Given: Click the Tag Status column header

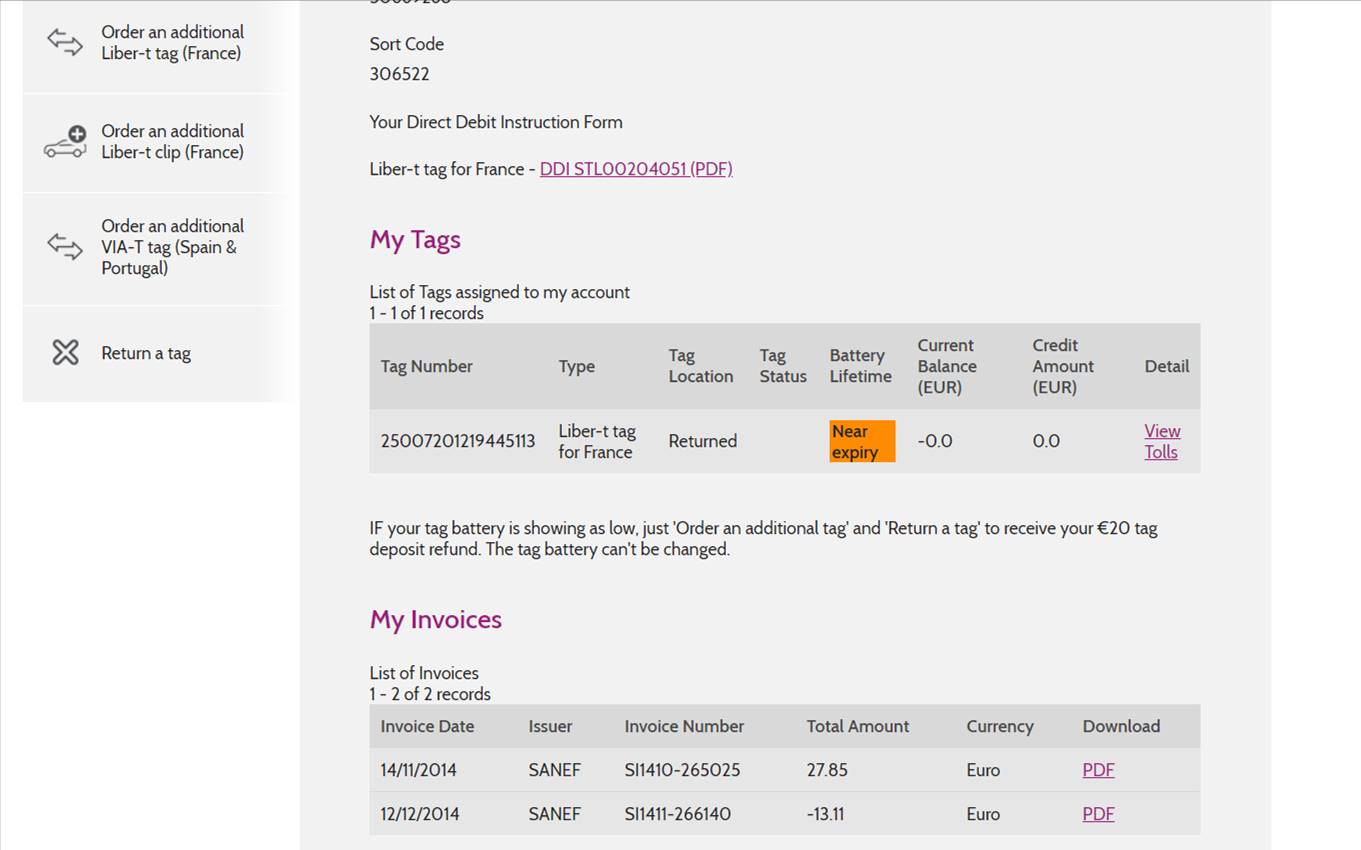Looking at the screenshot, I should tap(783, 366).
